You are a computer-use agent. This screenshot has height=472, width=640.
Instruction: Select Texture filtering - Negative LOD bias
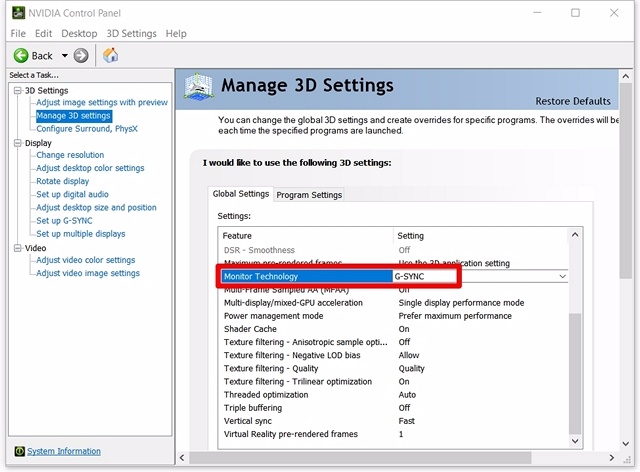coord(394,355)
